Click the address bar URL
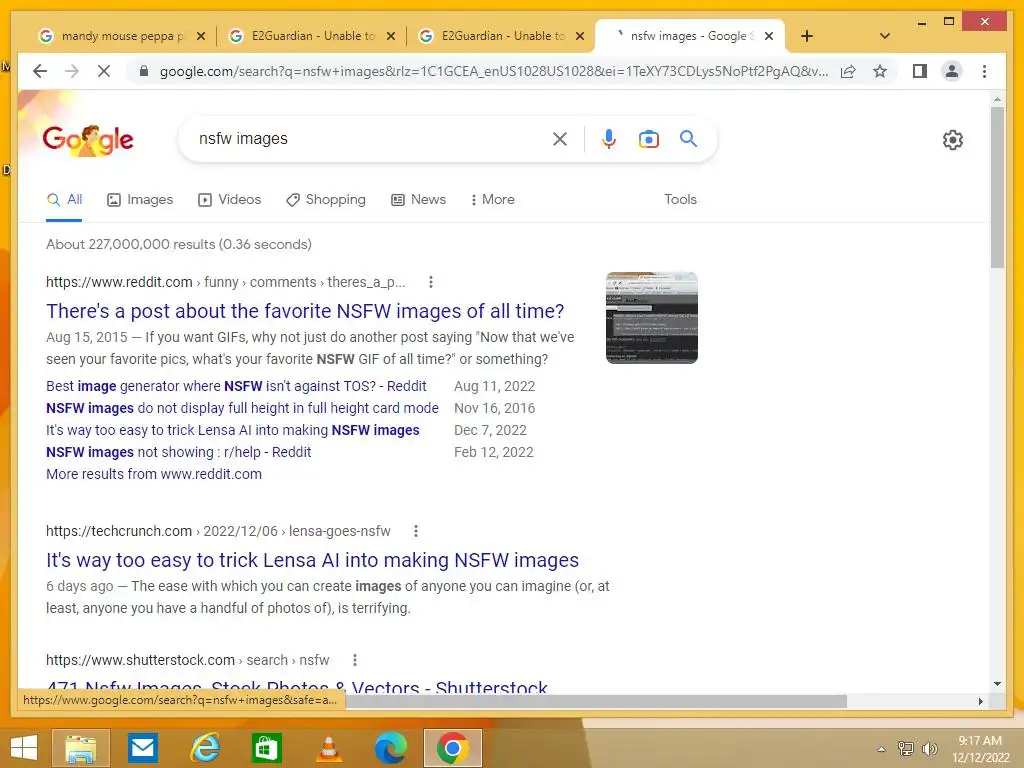1024x768 pixels. coord(494,71)
